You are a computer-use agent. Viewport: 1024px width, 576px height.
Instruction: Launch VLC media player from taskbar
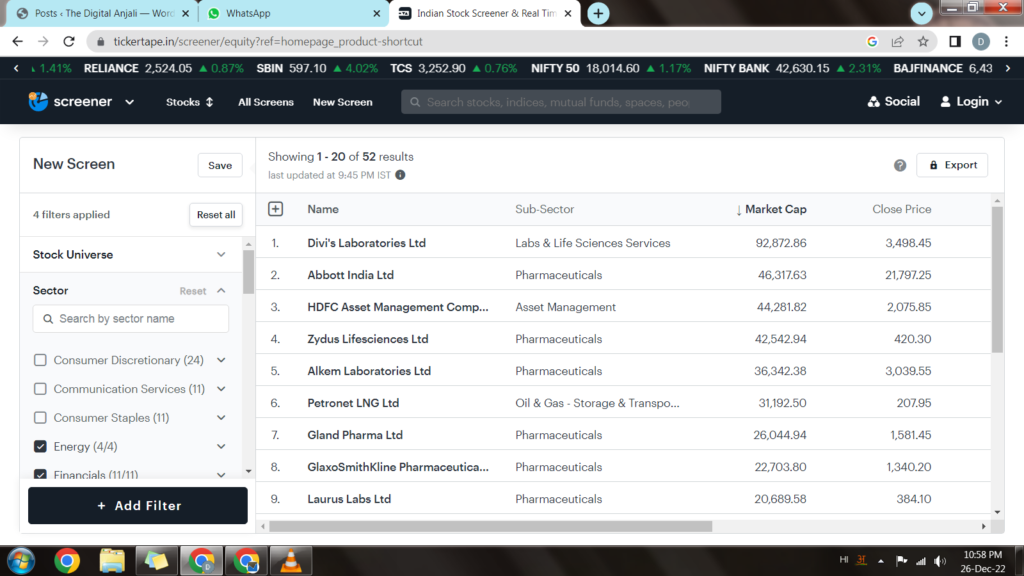291,561
